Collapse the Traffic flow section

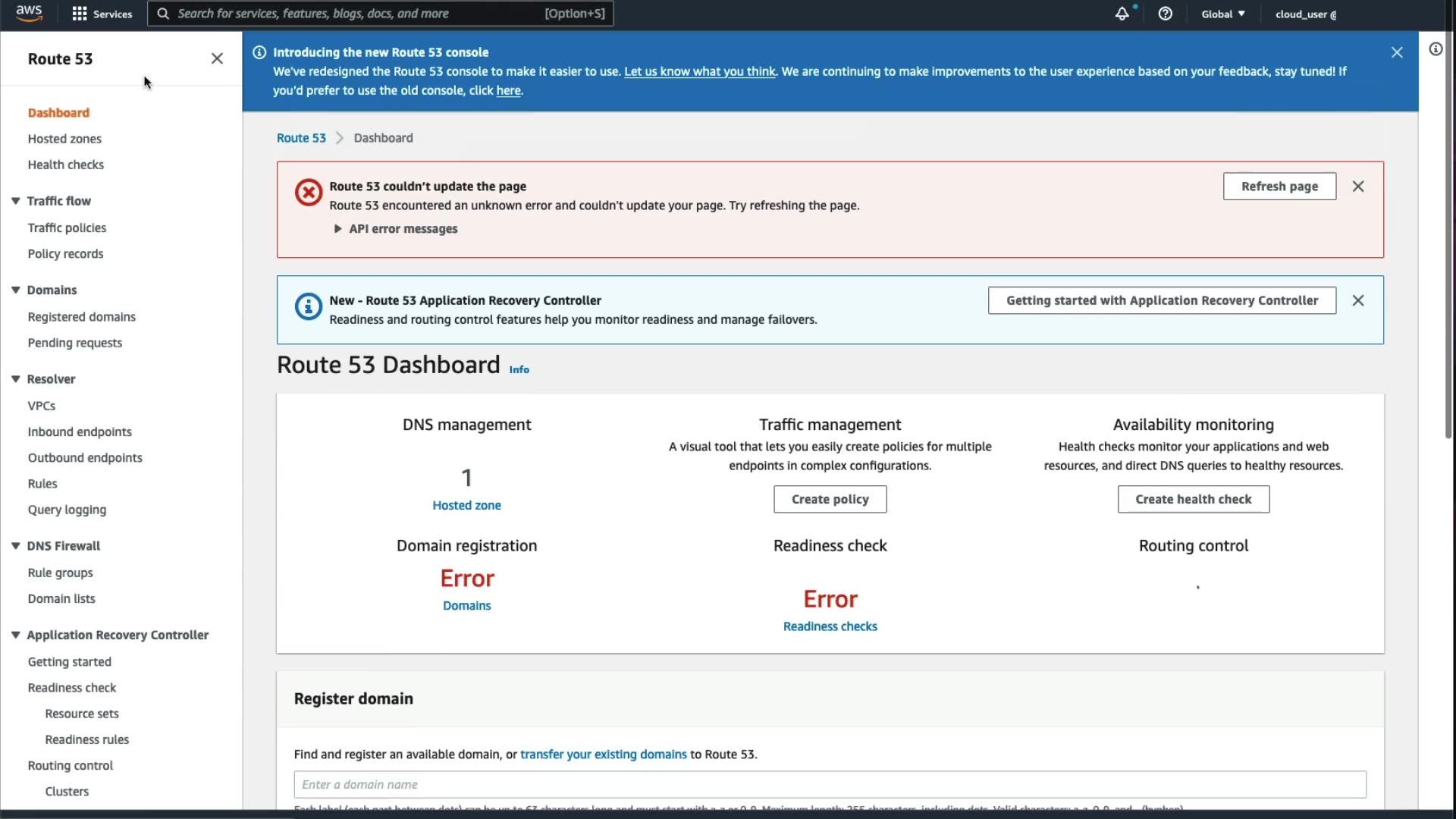click(x=16, y=201)
